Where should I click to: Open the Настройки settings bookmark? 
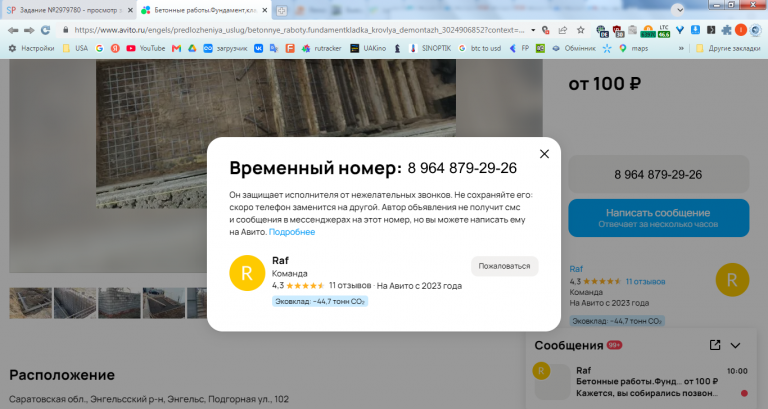(x=31, y=48)
